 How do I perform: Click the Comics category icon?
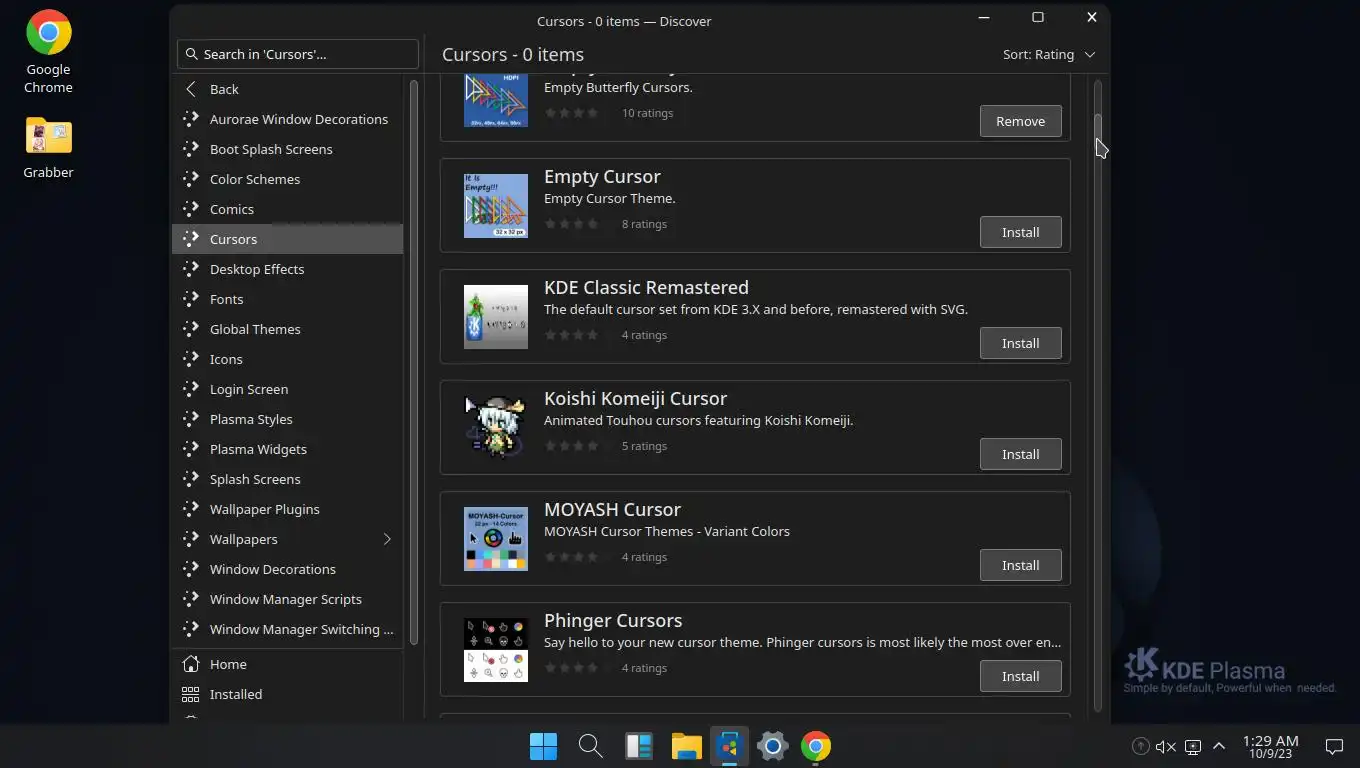pos(191,209)
